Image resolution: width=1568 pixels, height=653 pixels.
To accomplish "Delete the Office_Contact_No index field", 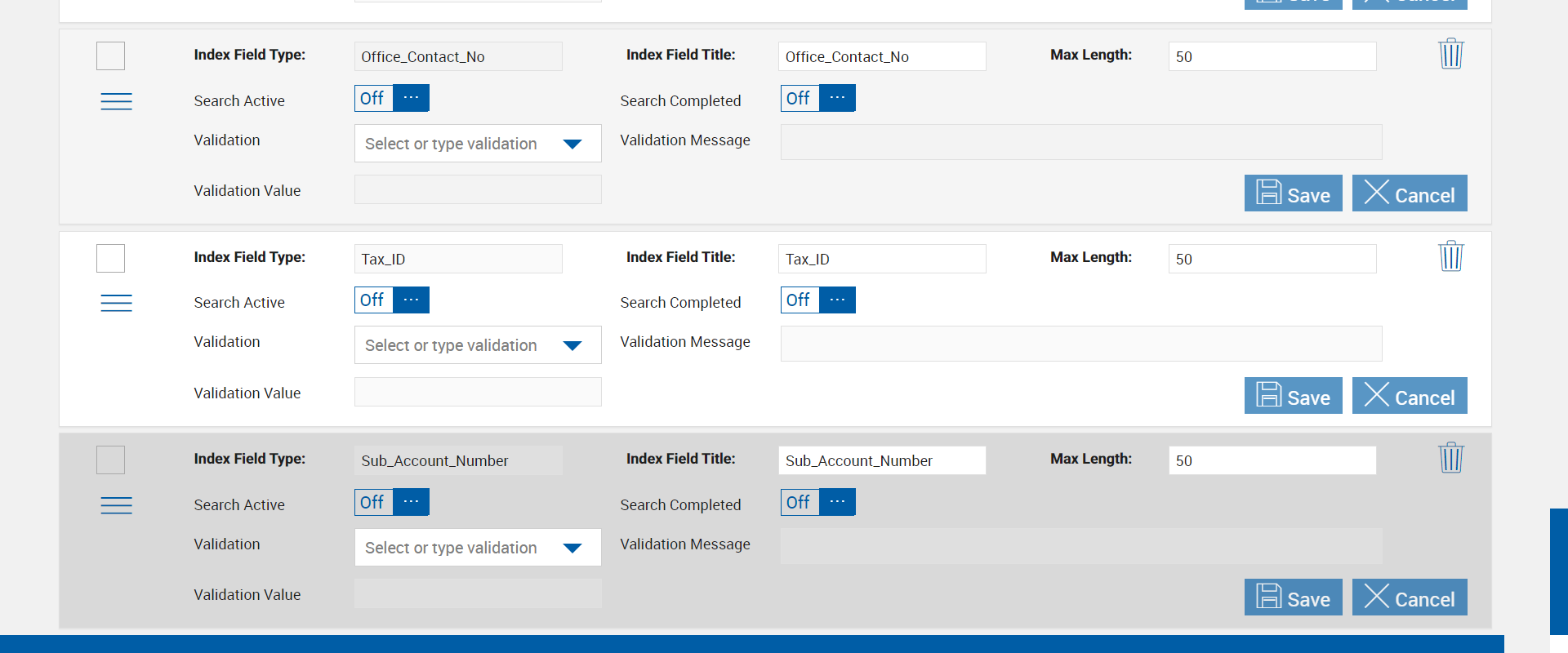I will (1450, 54).
